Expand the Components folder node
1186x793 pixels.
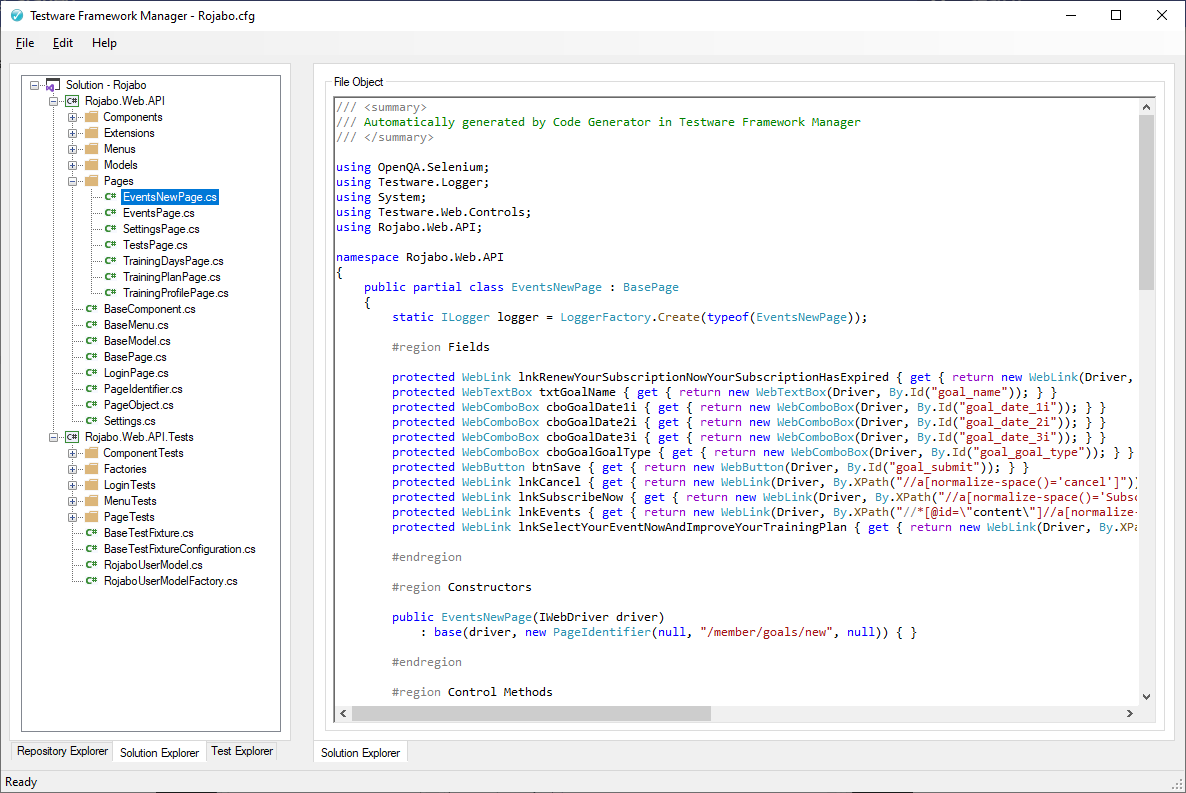point(73,117)
